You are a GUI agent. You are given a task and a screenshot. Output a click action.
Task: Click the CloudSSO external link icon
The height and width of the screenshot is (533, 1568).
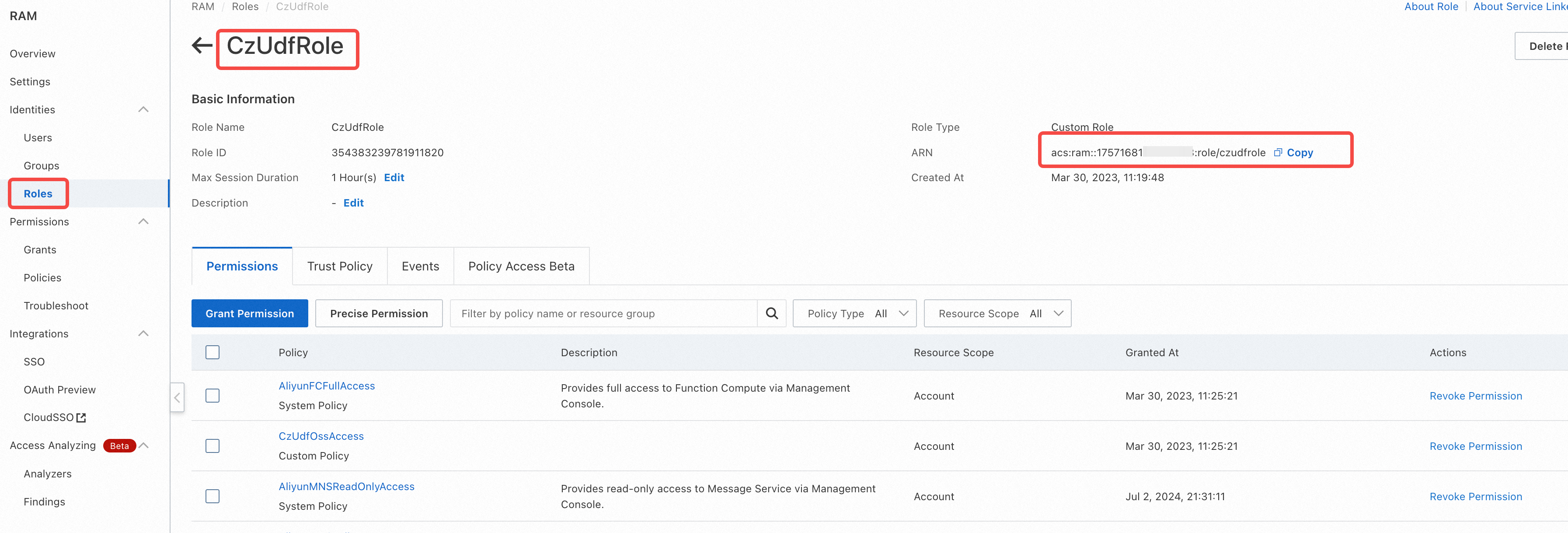coord(82,418)
